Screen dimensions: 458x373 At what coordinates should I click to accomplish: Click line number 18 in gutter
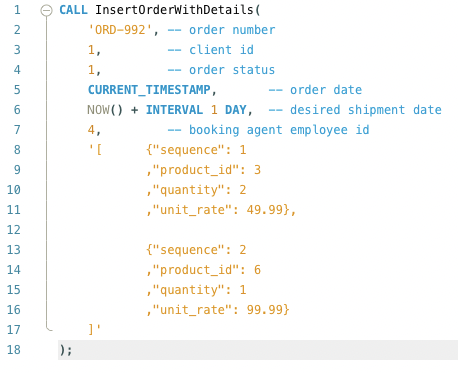[x=14, y=350]
